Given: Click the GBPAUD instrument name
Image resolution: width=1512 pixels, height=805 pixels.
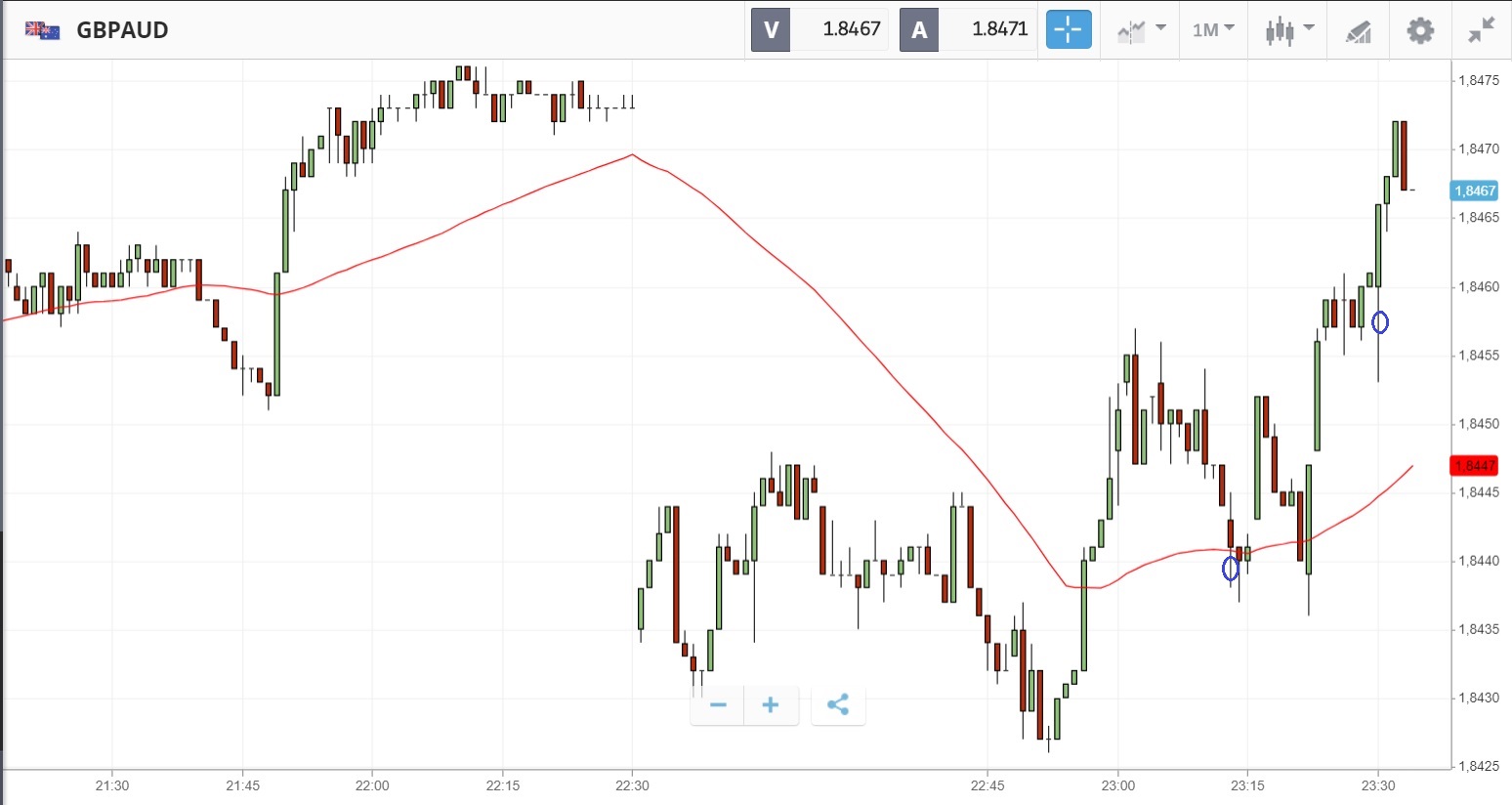Looking at the screenshot, I should [x=122, y=30].
